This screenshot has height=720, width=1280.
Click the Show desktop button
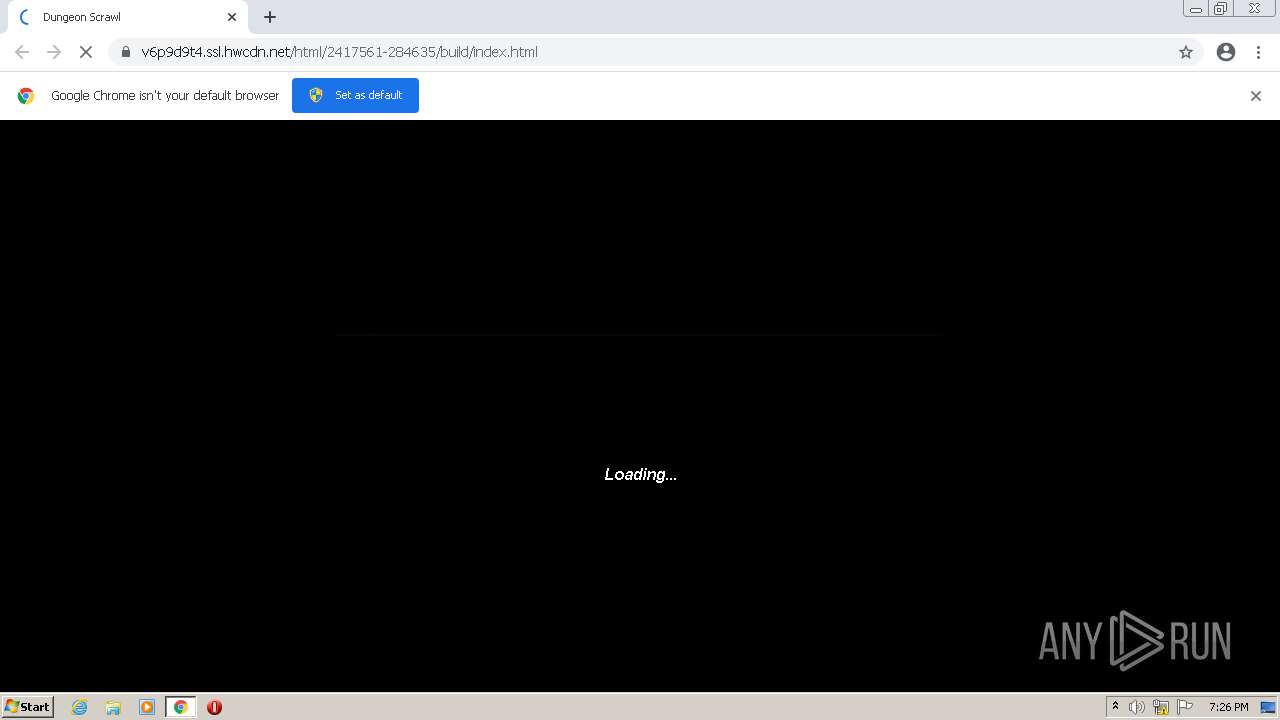pyautogui.click(x=1269, y=707)
